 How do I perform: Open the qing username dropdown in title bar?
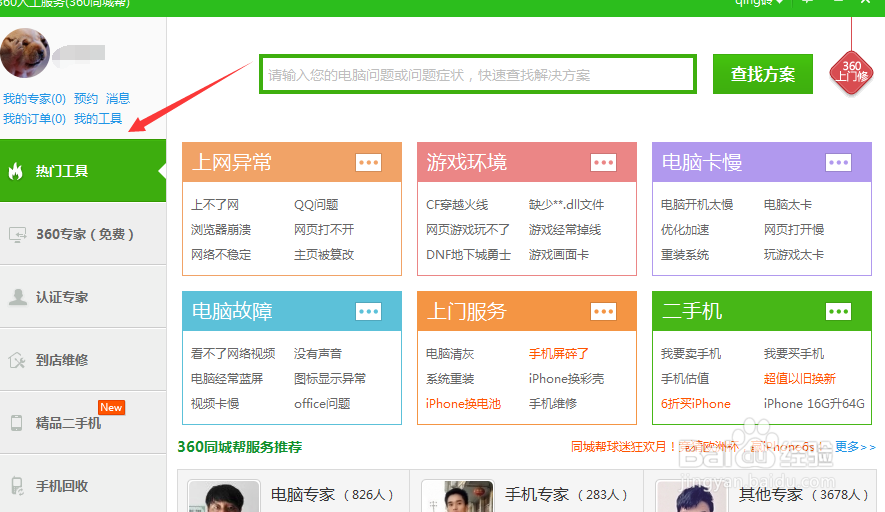click(759, 3)
